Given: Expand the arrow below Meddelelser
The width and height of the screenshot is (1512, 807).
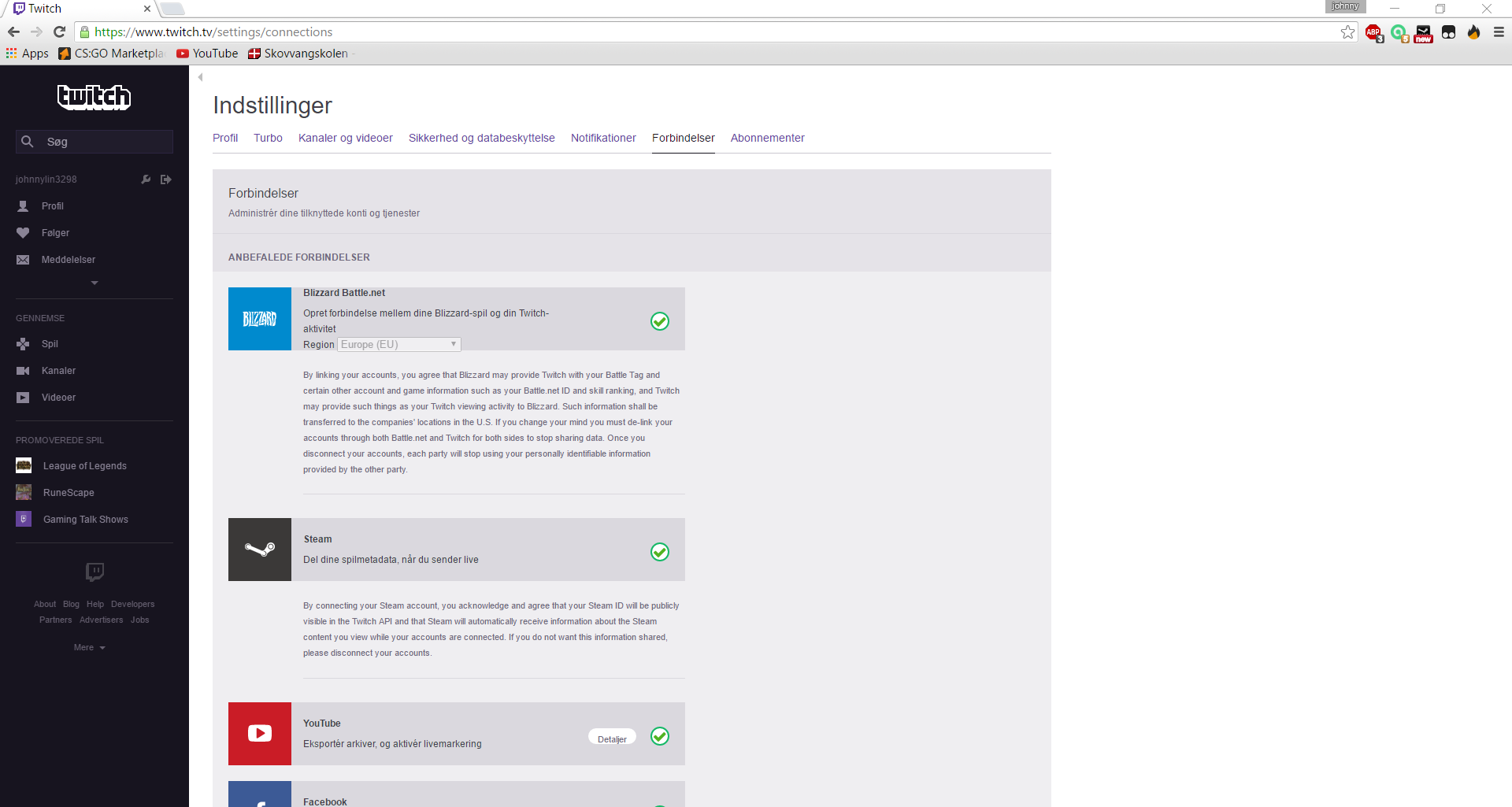Looking at the screenshot, I should (94, 283).
